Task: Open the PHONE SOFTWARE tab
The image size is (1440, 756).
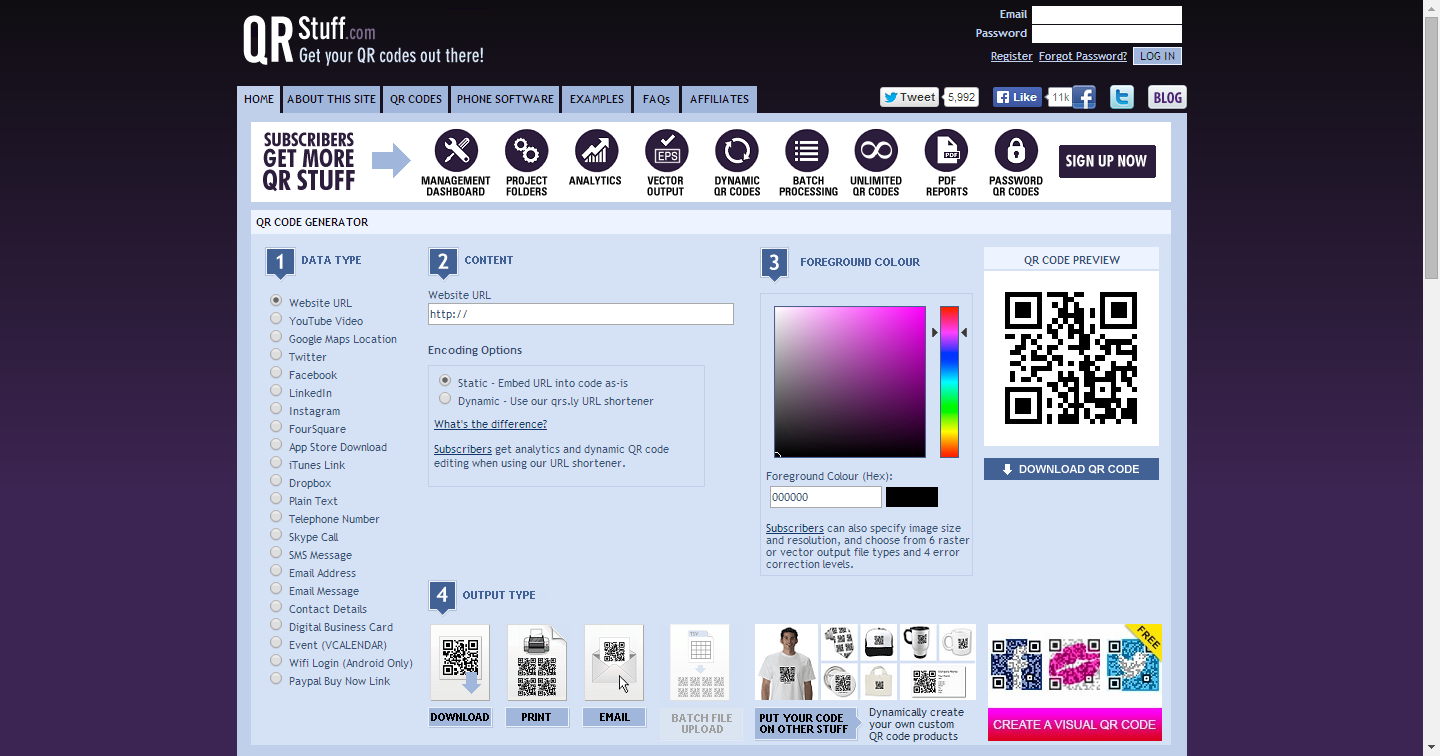Action: pos(505,99)
